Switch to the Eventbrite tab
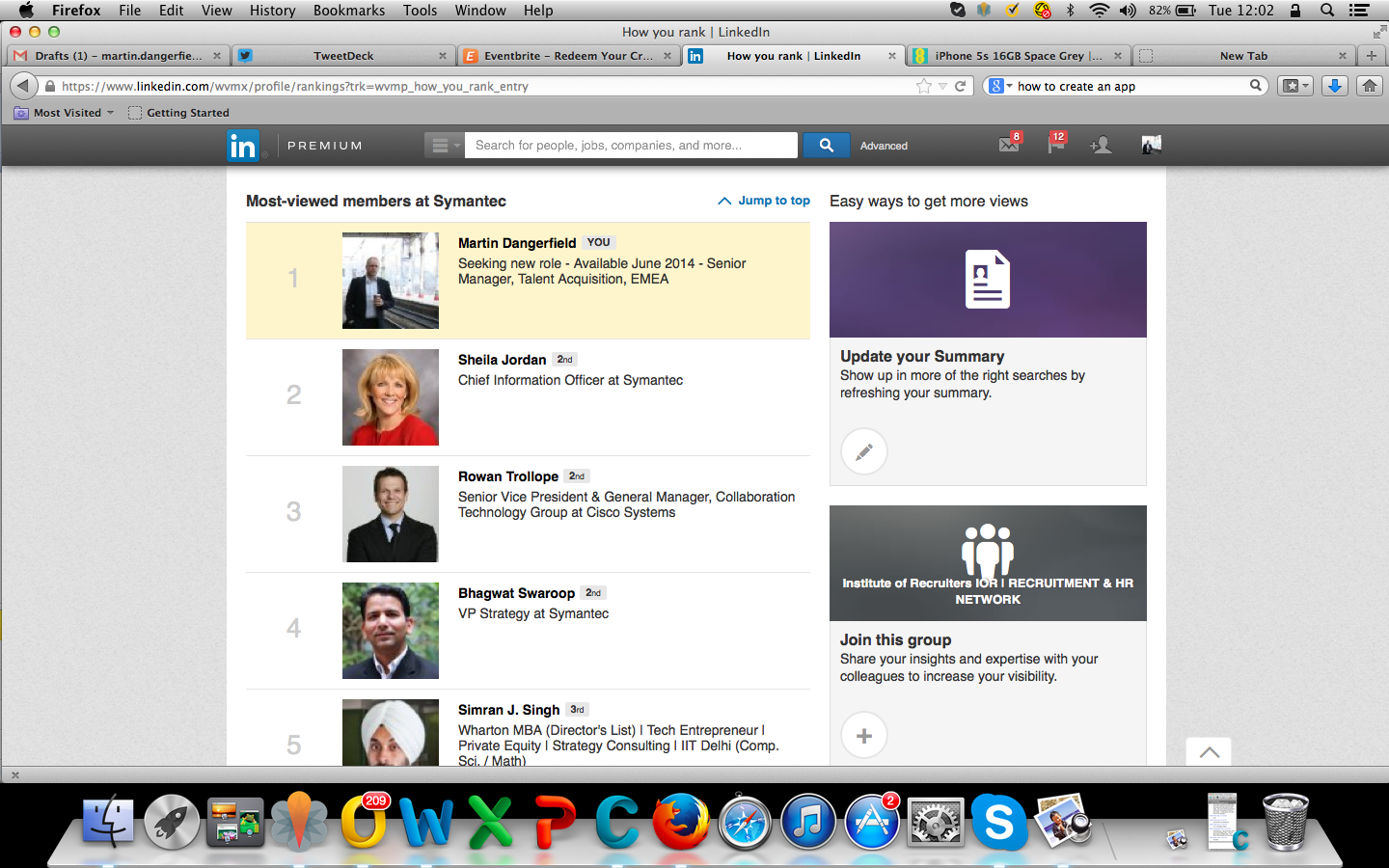Screen dimensions: 1389x868 (x=568, y=56)
